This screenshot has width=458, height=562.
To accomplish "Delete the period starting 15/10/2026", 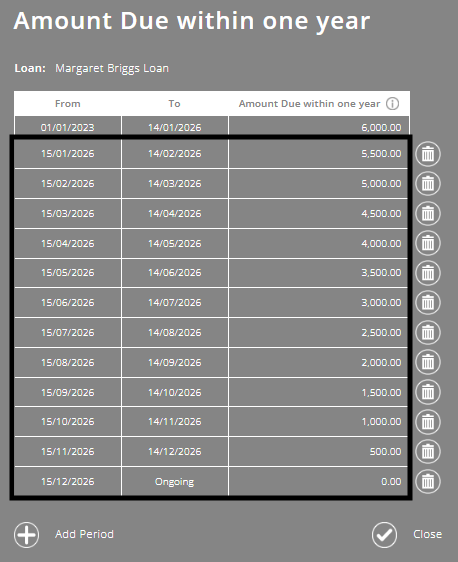I will click(428, 422).
